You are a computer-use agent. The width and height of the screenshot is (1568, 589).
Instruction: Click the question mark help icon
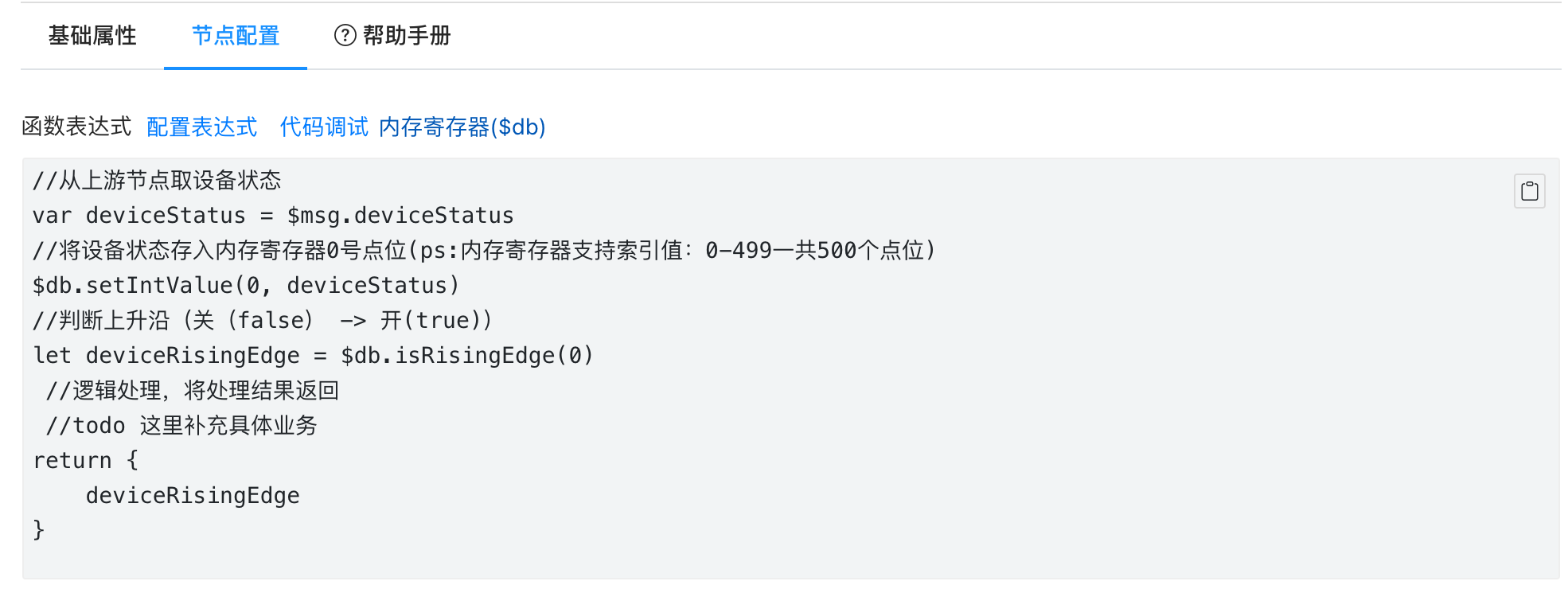pos(345,36)
